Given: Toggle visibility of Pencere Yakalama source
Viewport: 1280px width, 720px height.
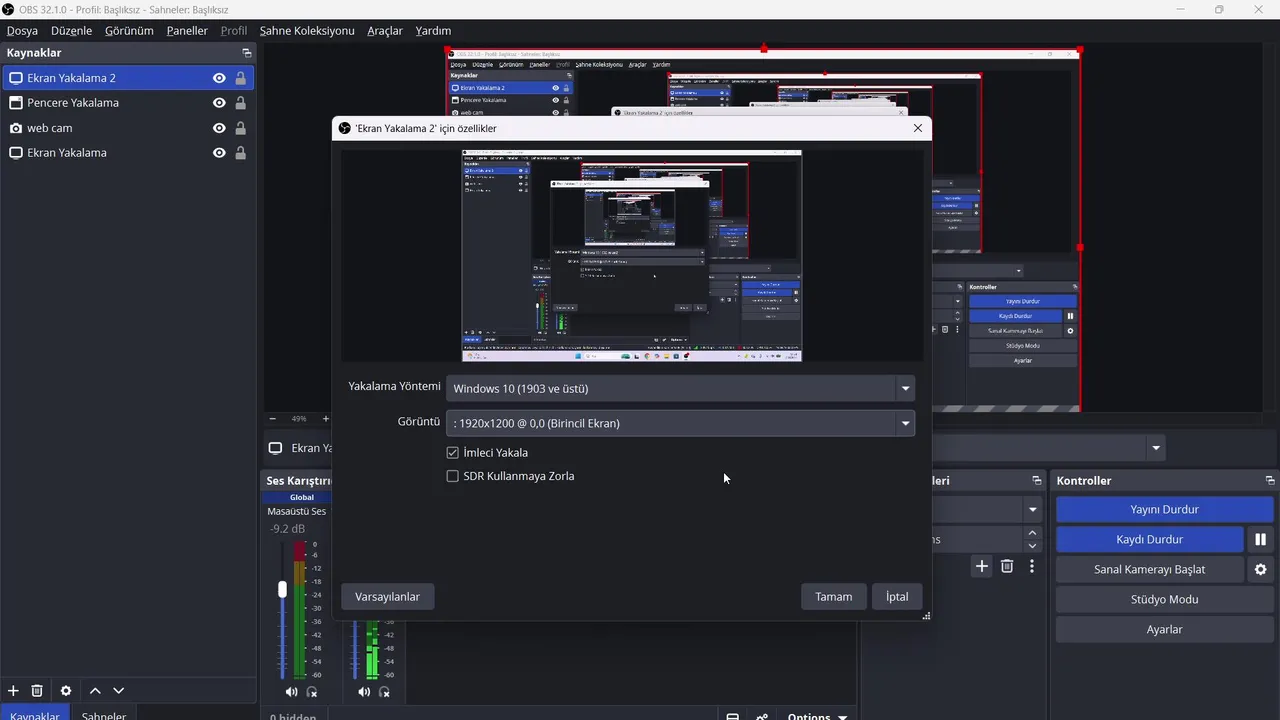Looking at the screenshot, I should 219,103.
